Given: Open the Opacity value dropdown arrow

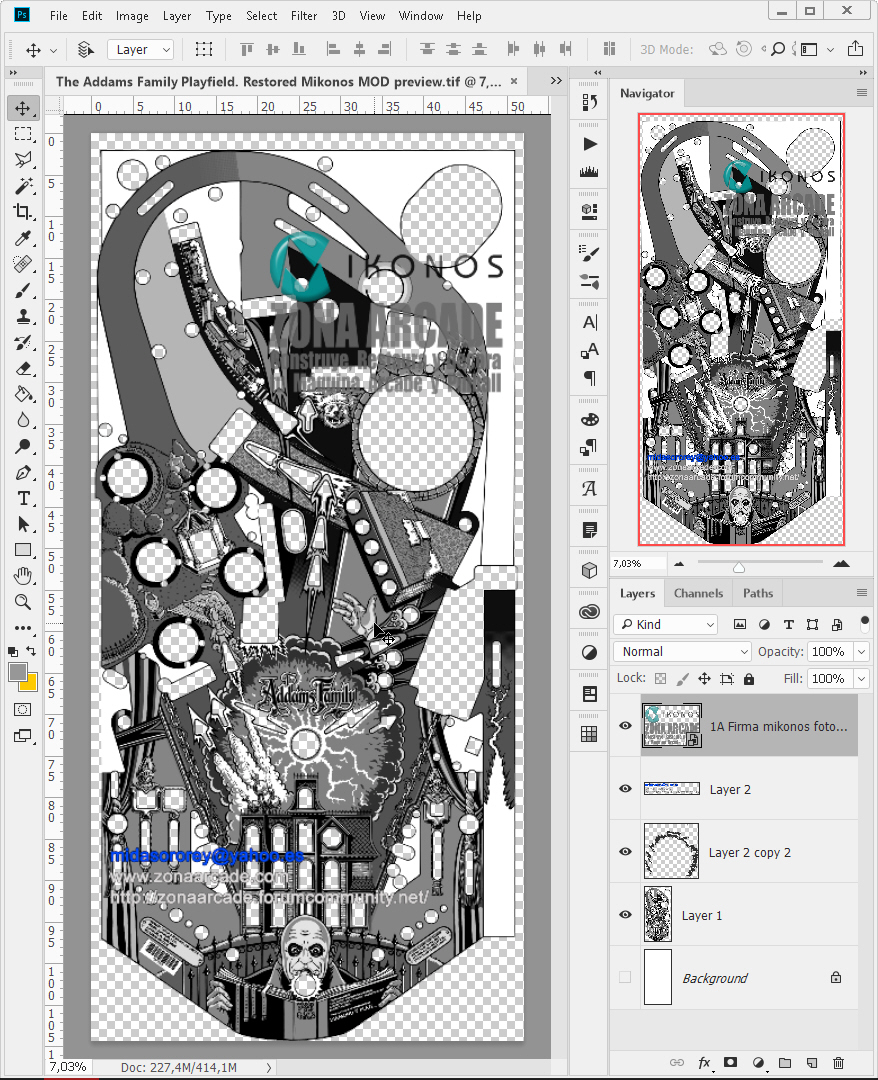Looking at the screenshot, I should (861, 652).
